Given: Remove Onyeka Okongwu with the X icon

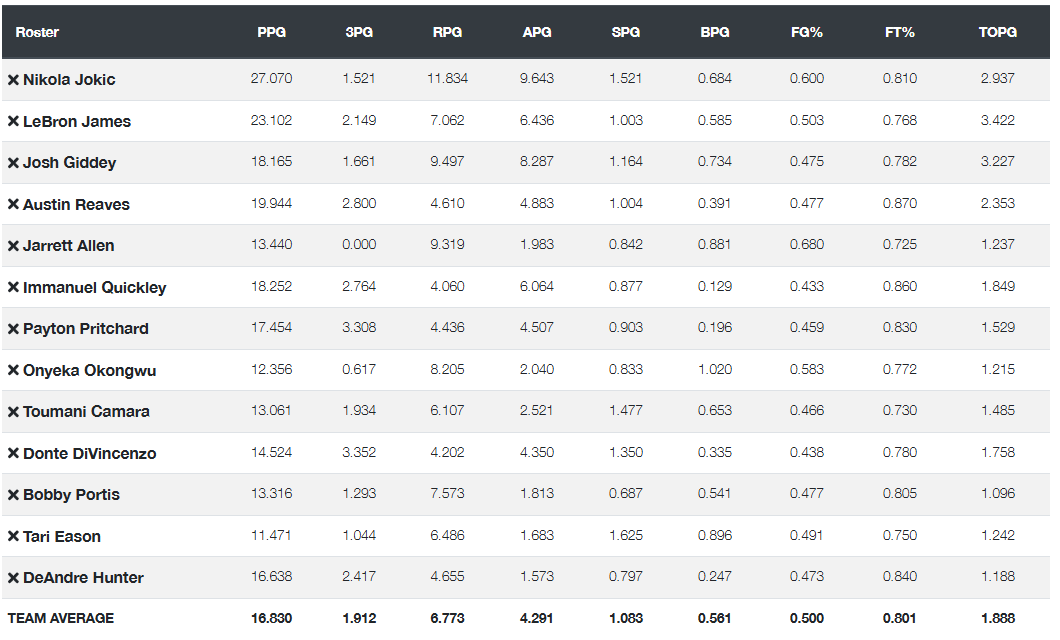Looking at the screenshot, I should tap(14, 371).
